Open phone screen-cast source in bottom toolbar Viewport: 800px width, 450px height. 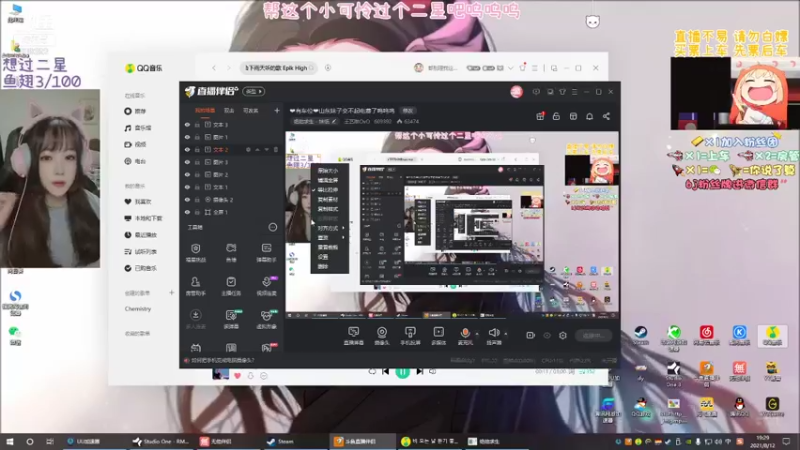tap(410, 336)
